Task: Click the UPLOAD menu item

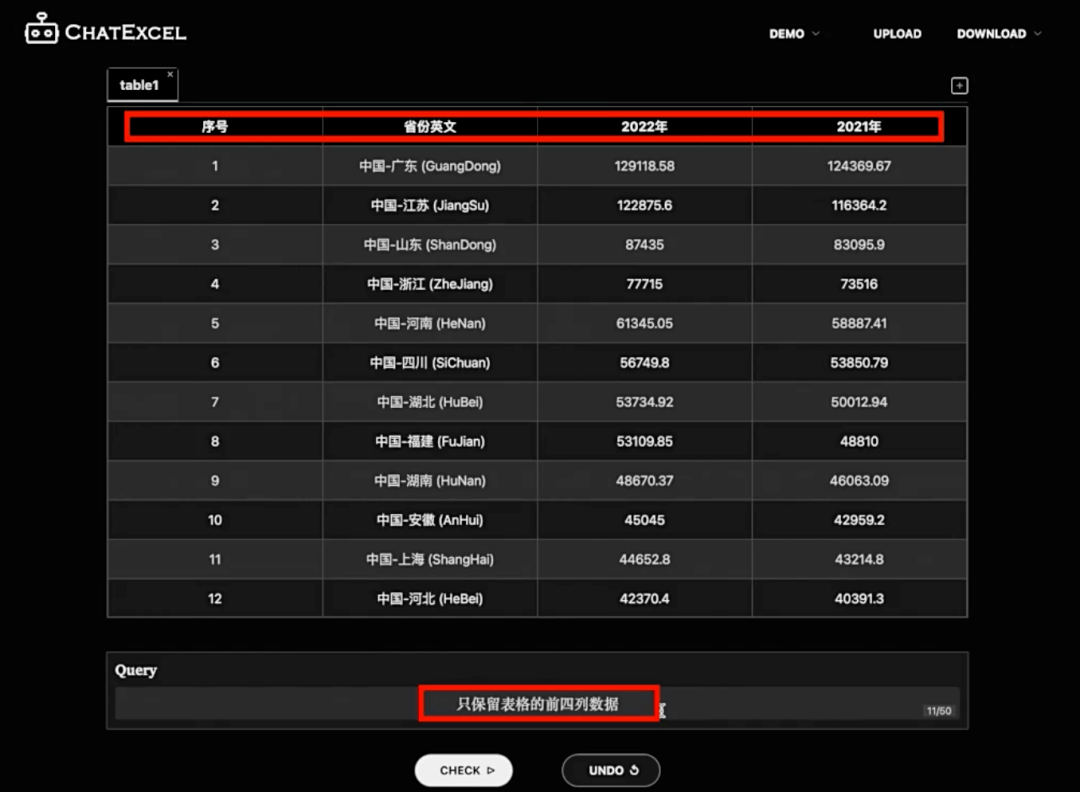Action: pos(897,34)
